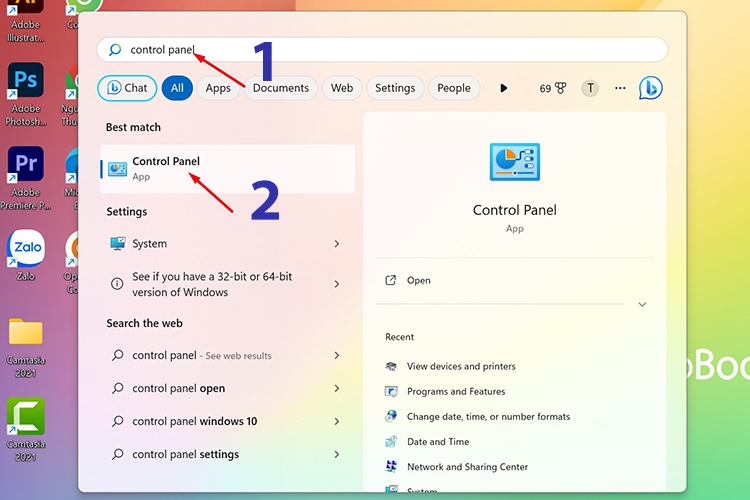Select 'control panel settings' web suggestion
Image resolution: width=750 pixels, height=500 pixels.
point(227,455)
